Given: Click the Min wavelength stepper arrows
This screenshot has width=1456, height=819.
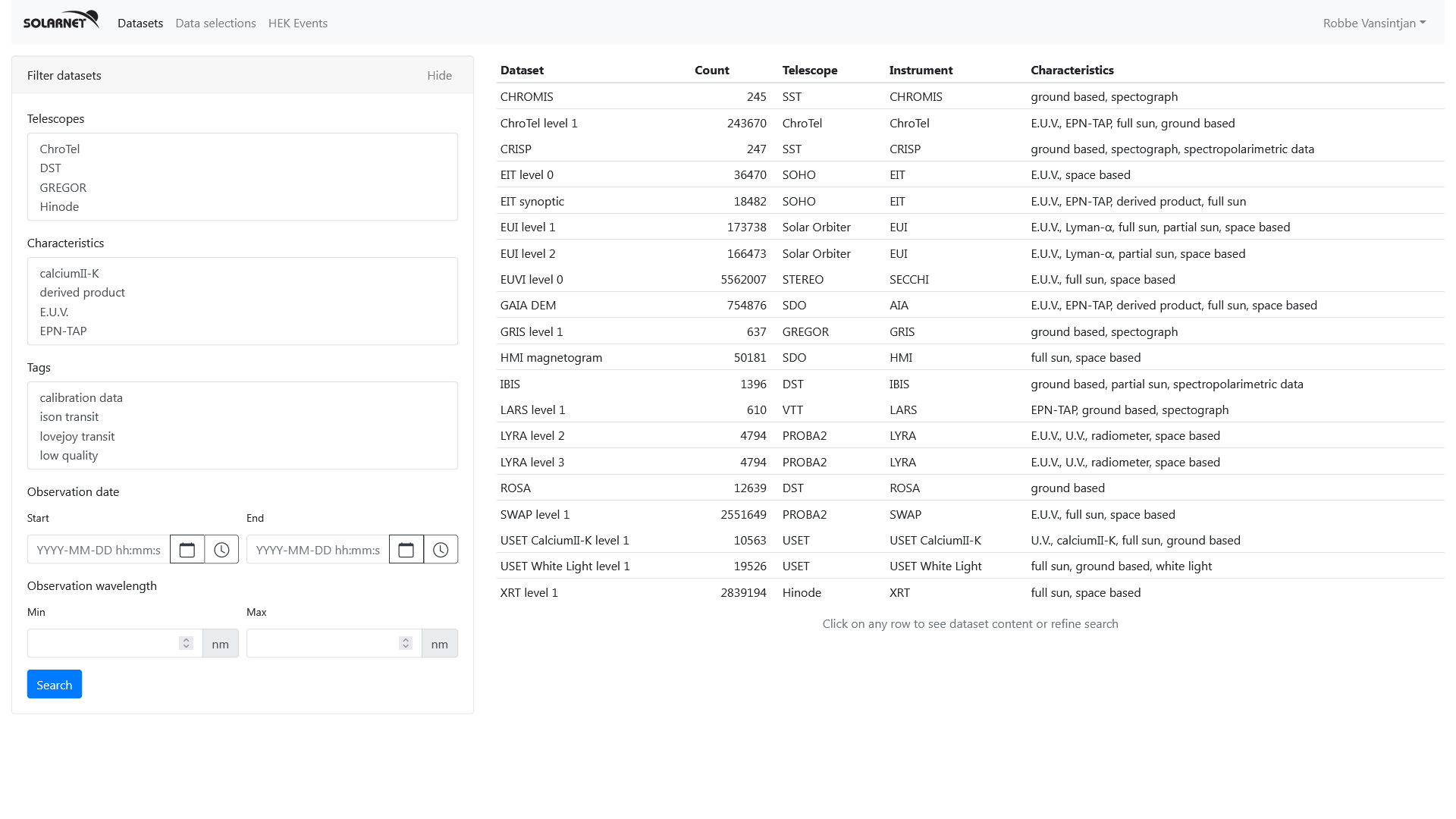Looking at the screenshot, I should pyautogui.click(x=186, y=643).
